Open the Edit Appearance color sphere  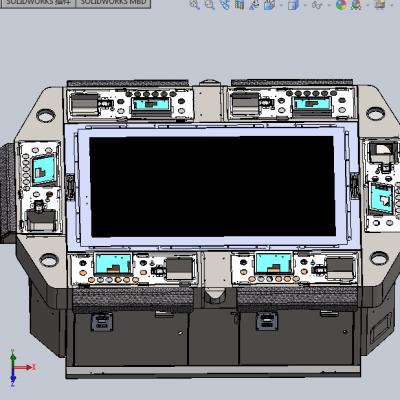pos(341,5)
